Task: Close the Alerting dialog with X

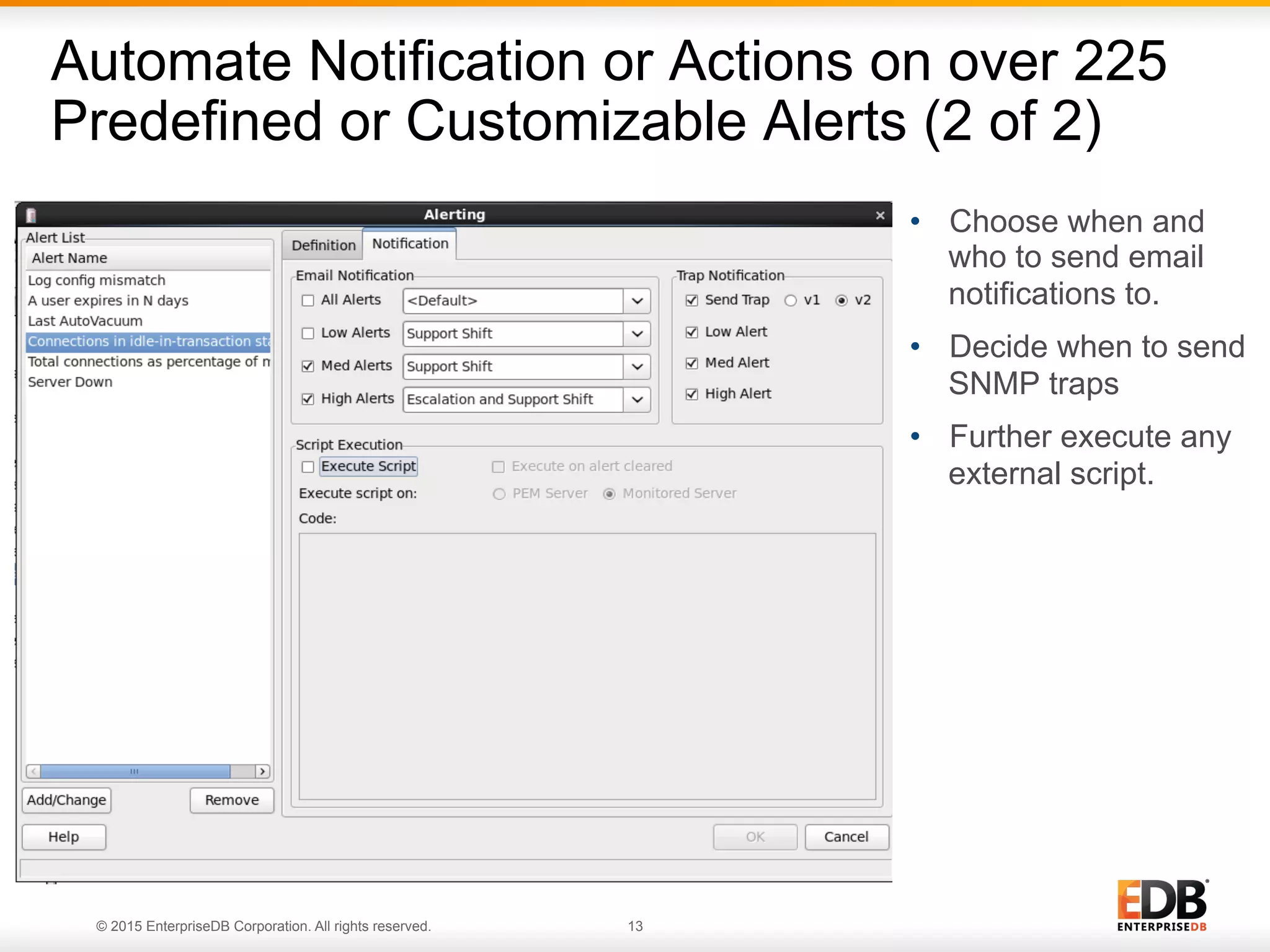Action: point(879,215)
